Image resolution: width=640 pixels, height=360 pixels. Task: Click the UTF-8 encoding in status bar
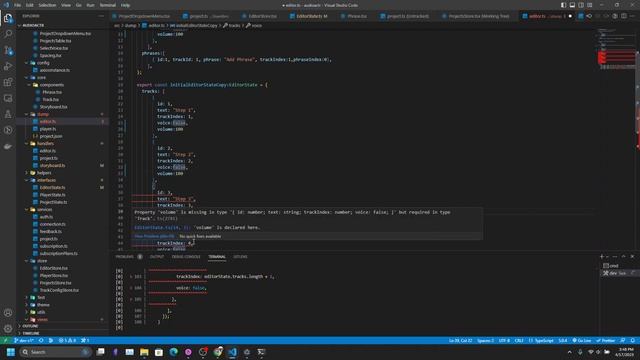[x=504, y=340]
